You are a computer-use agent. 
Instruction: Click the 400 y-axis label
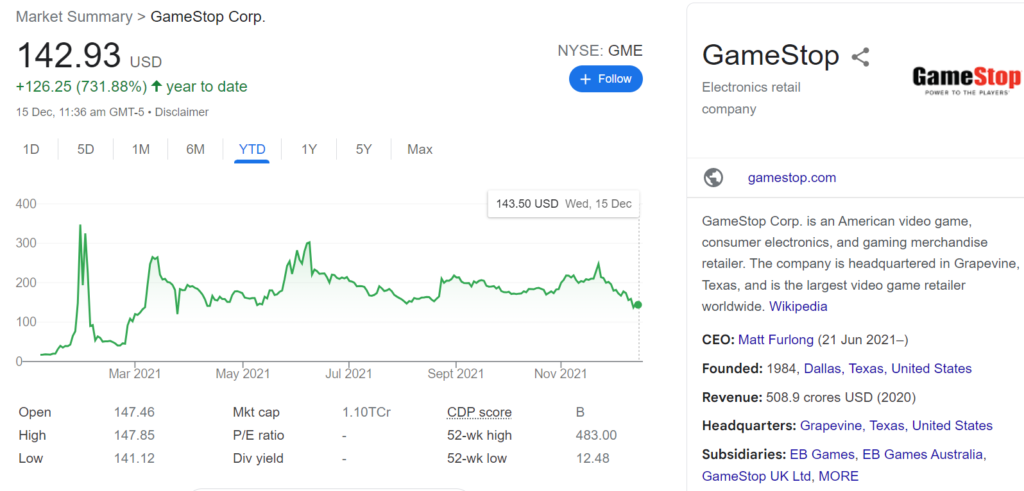click(25, 204)
